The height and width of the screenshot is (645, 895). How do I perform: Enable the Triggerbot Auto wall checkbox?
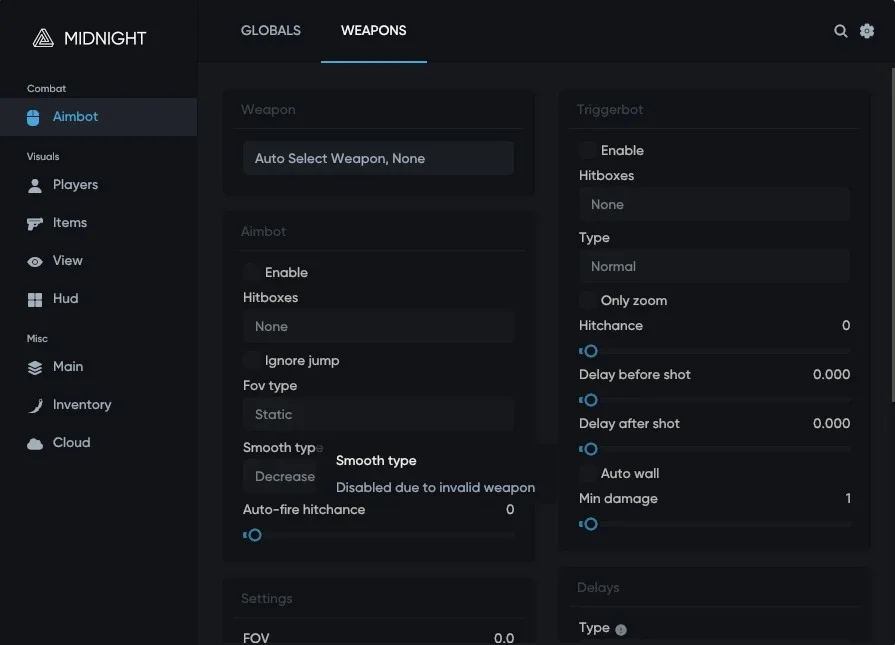coord(587,473)
